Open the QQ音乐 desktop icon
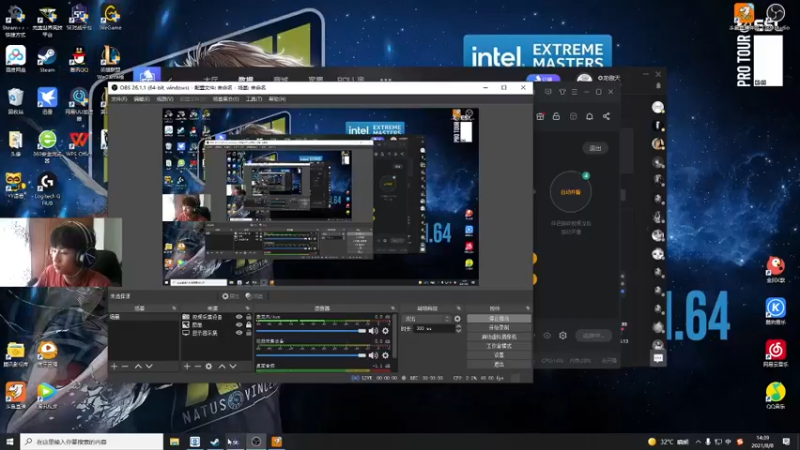800x450 pixels. [776, 395]
